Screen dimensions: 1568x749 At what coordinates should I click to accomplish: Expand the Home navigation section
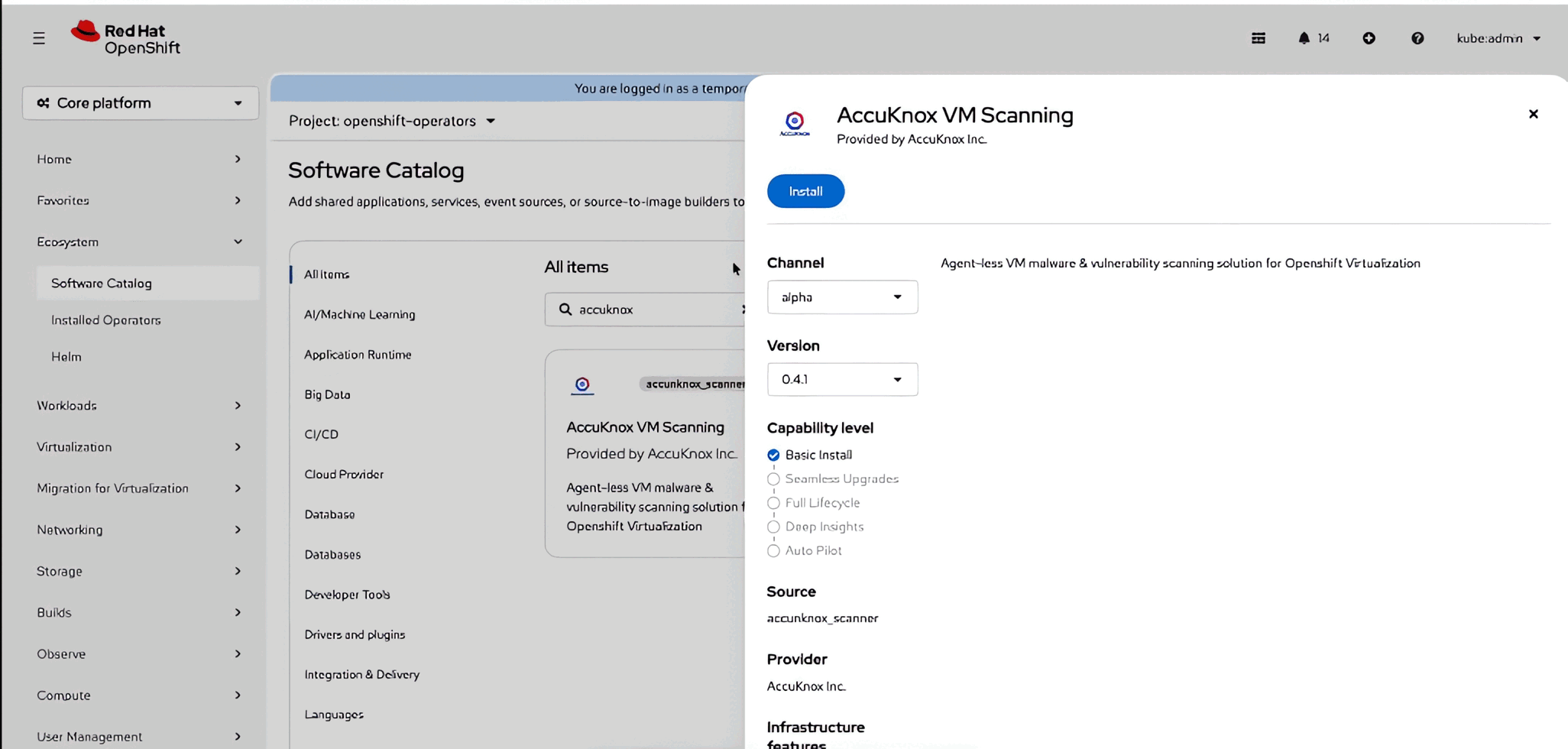tap(140, 159)
